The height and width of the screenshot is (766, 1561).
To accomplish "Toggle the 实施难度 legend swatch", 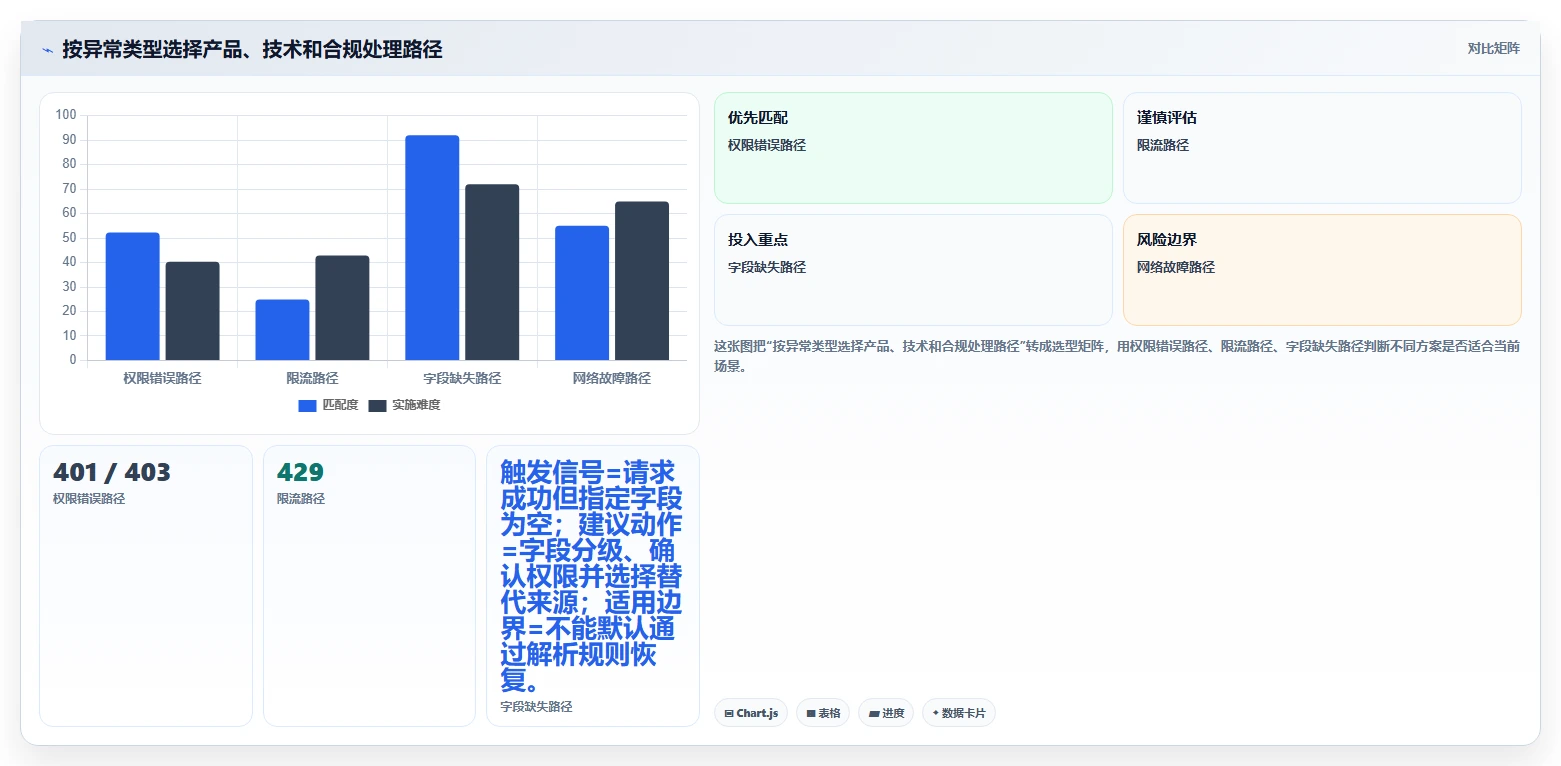I will click(377, 405).
